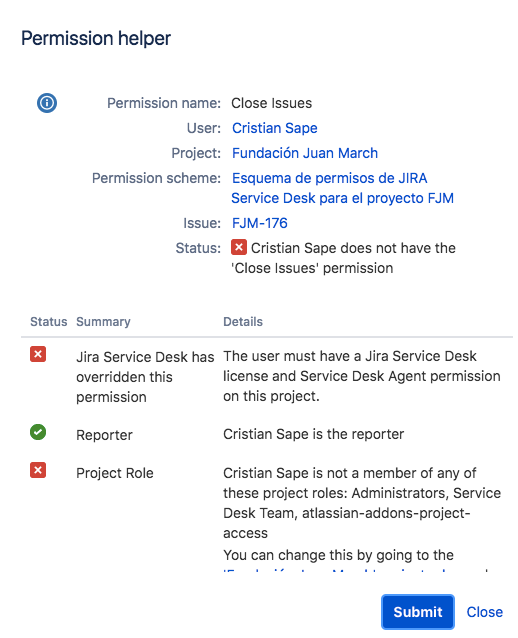Click the Details column header

point(243,321)
